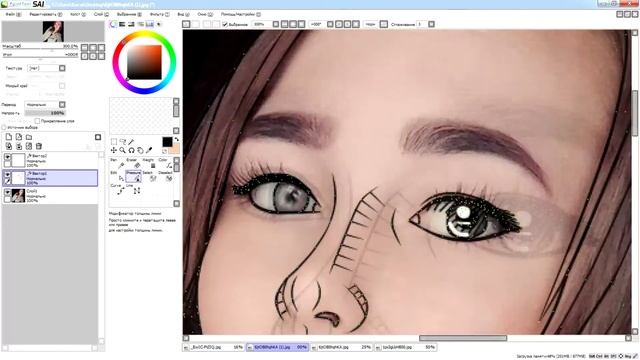
Task: Choose the vector Eraser tool
Action: [133, 164]
